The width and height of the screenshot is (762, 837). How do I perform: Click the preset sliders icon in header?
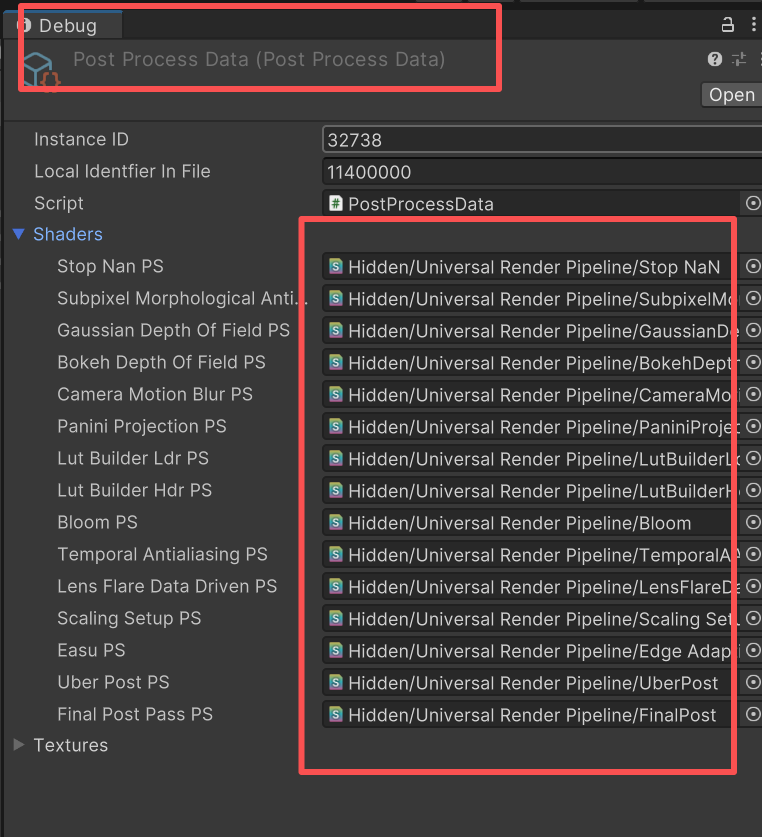(739, 59)
